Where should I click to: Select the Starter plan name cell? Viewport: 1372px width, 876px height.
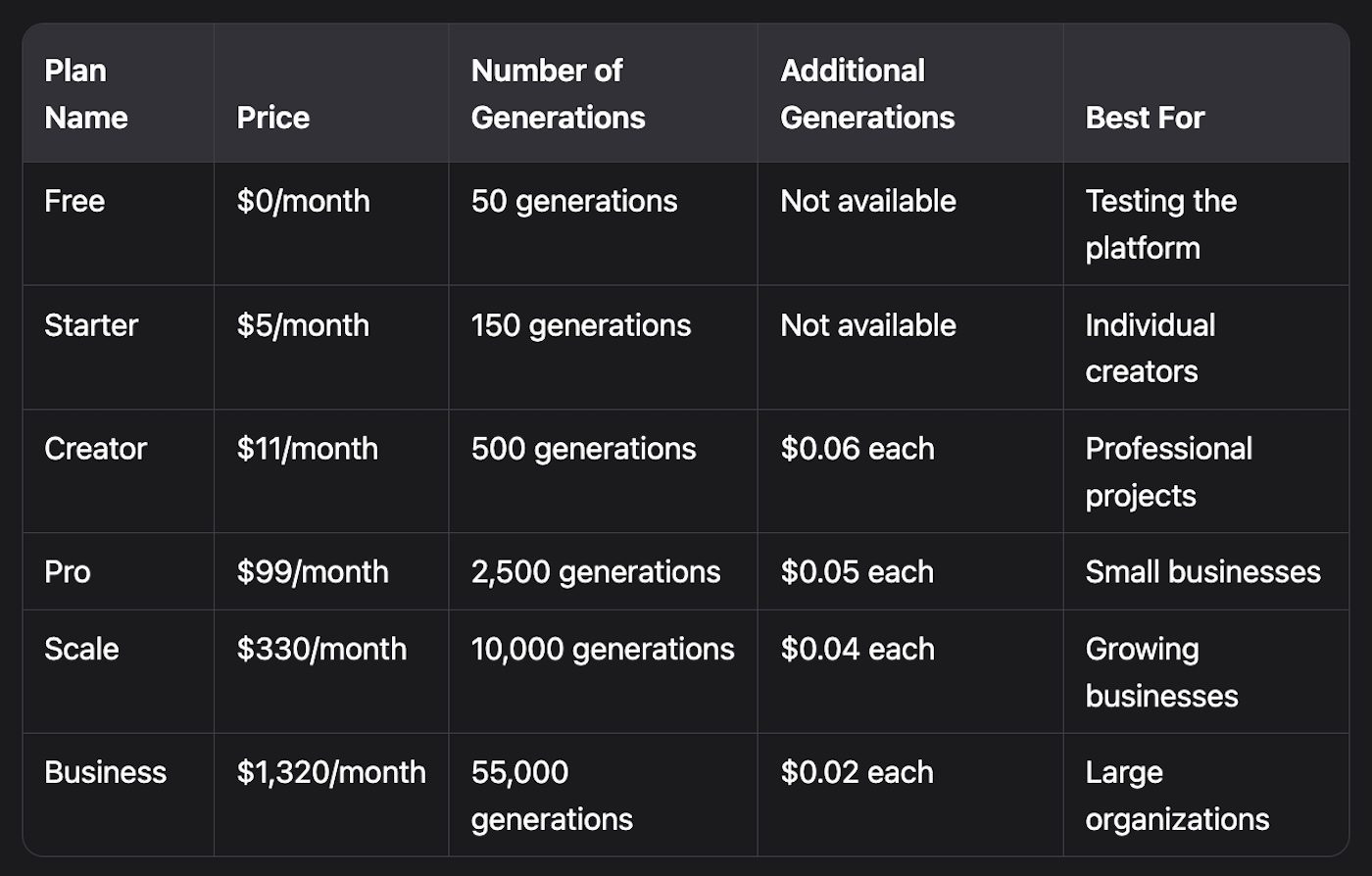91,325
